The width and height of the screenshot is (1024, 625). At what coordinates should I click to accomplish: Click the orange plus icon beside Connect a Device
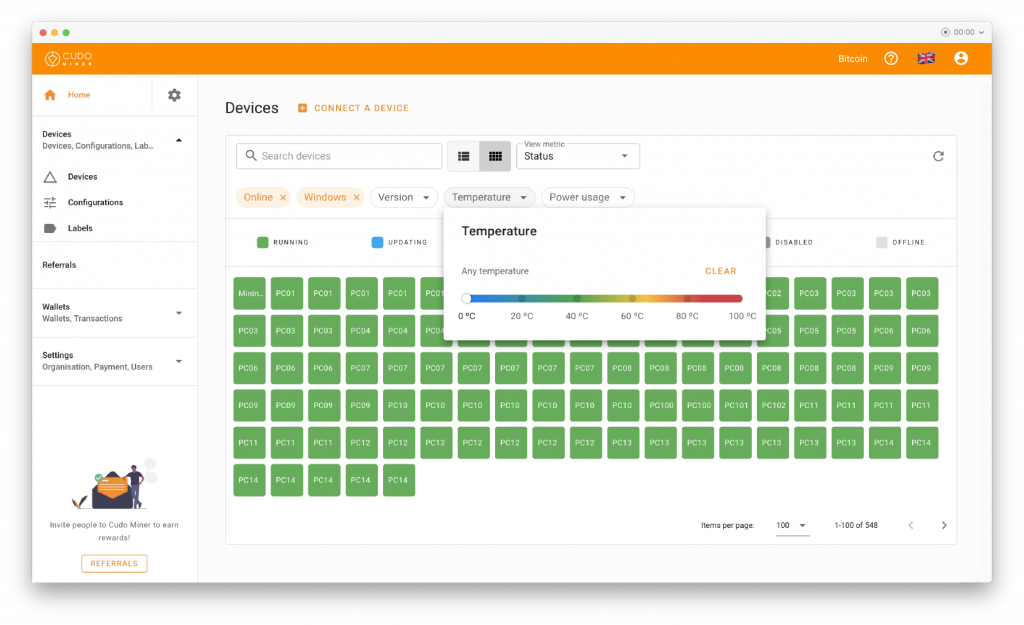tap(302, 108)
